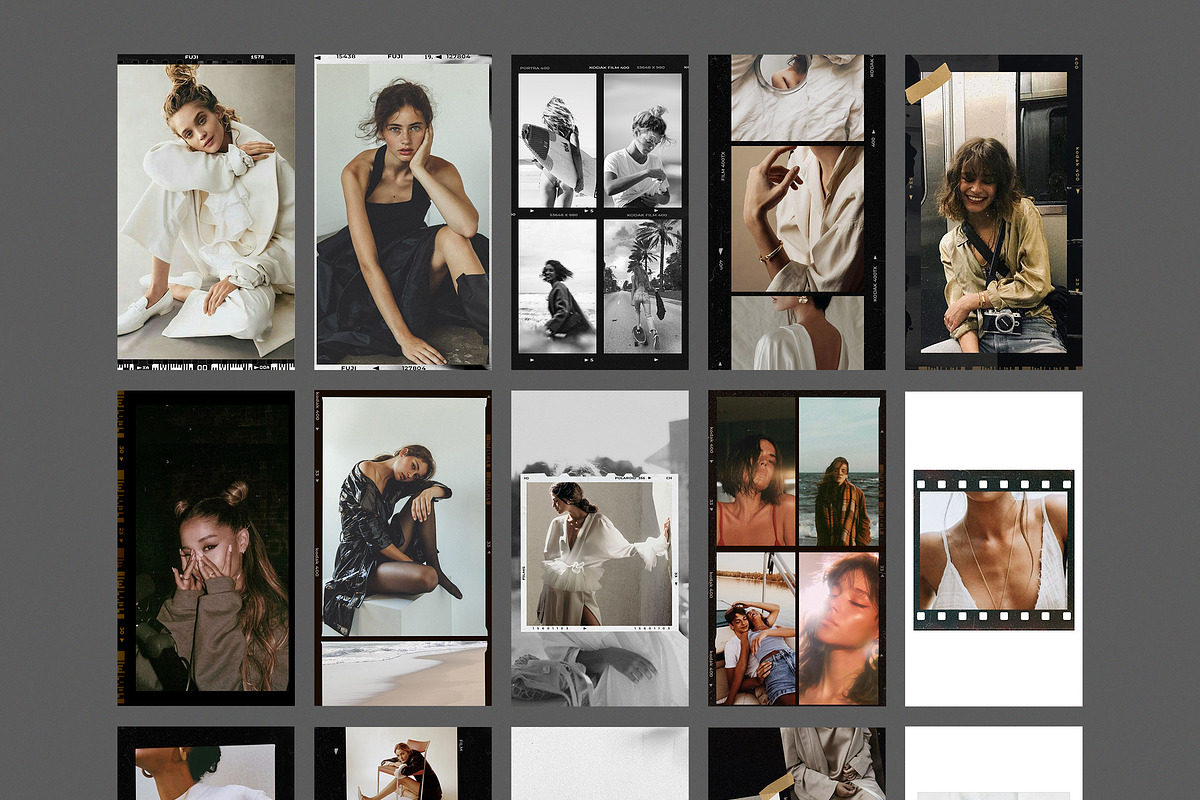Click the surfboard photo in film collage

(x=557, y=140)
